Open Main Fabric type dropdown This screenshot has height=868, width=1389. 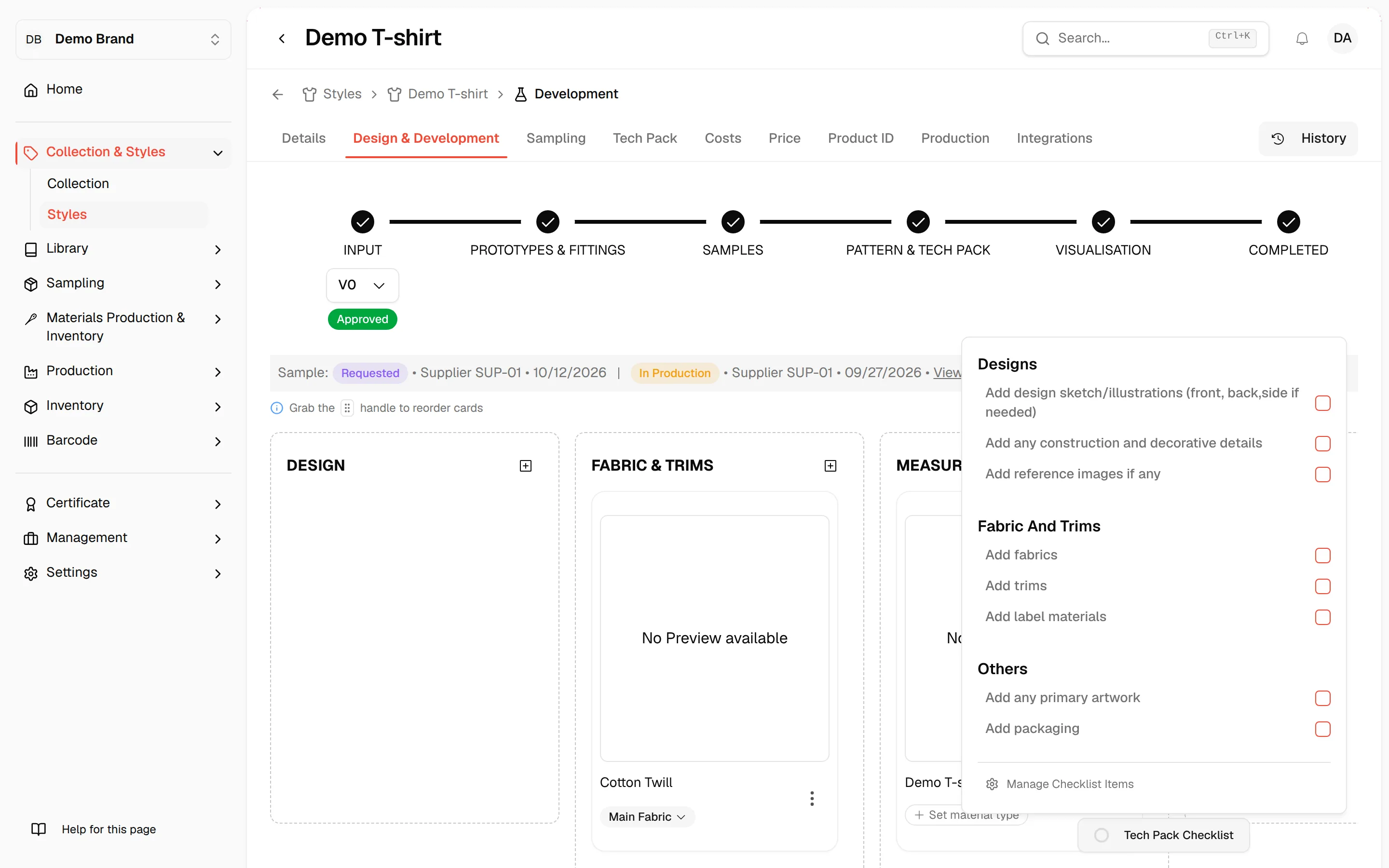click(x=647, y=816)
